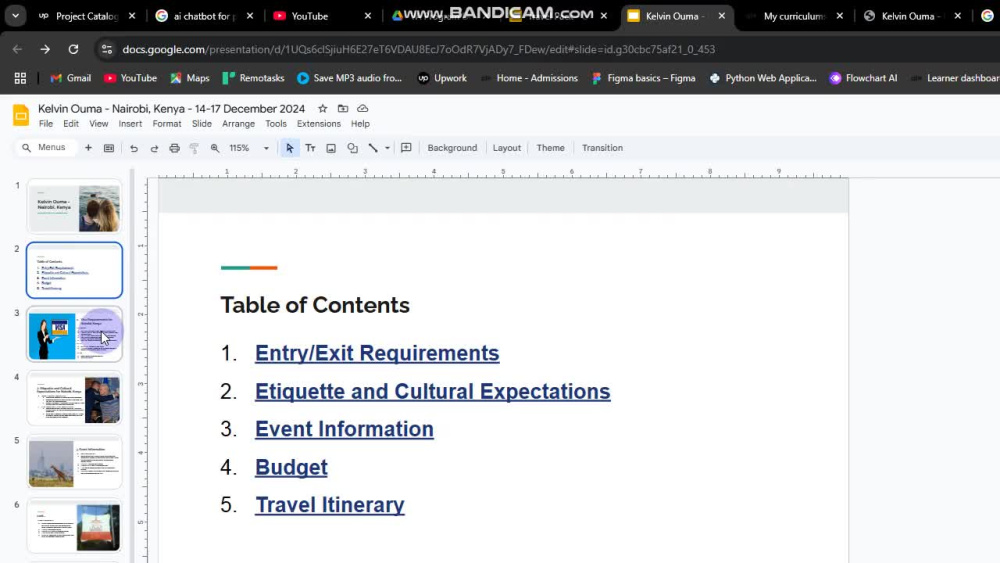The height and width of the screenshot is (563, 1000).
Task: Add a new slide with plus
Action: [88, 148]
